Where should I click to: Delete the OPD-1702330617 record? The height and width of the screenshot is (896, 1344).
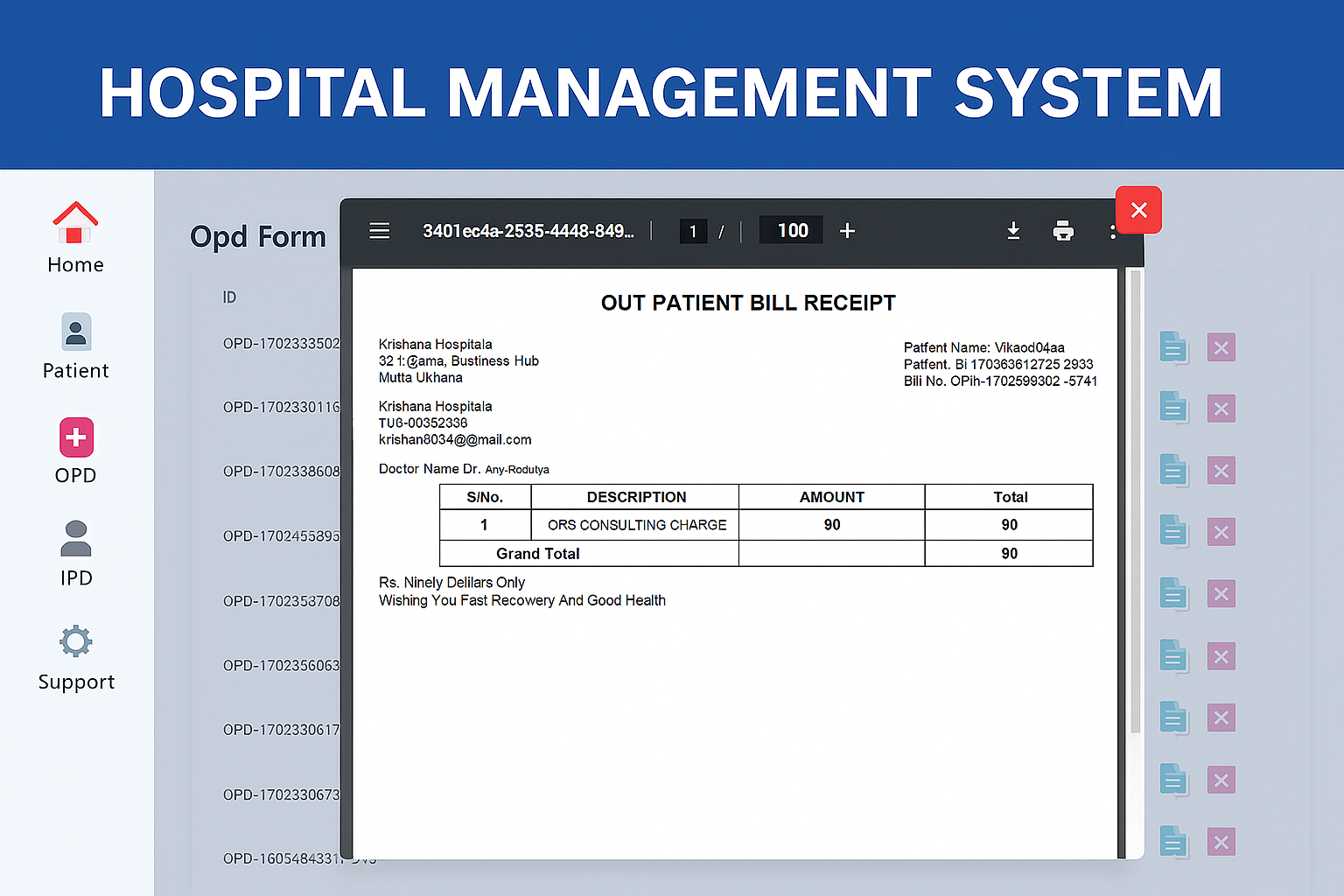click(1221, 717)
